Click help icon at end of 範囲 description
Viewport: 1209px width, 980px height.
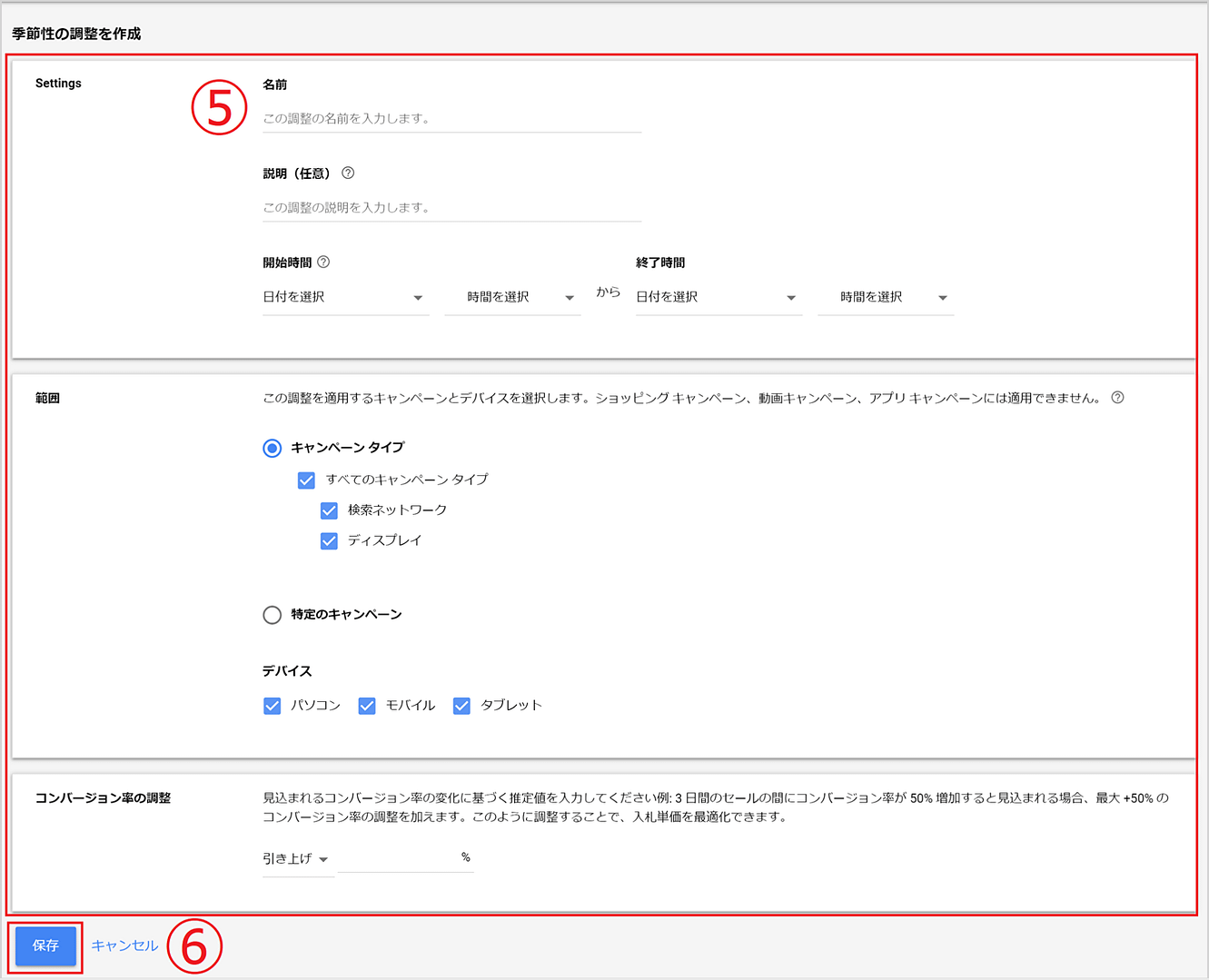(1117, 398)
